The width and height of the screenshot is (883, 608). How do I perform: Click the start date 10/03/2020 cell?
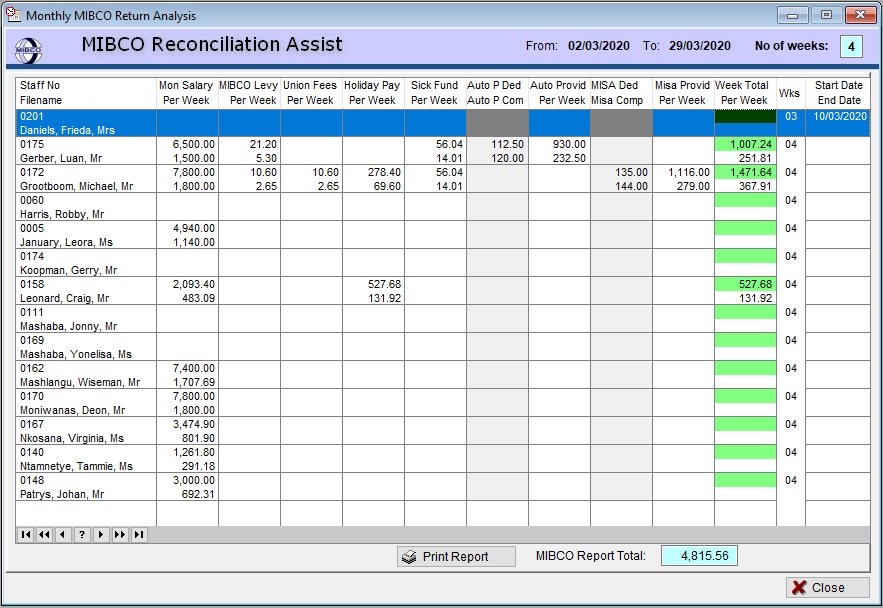(840, 116)
